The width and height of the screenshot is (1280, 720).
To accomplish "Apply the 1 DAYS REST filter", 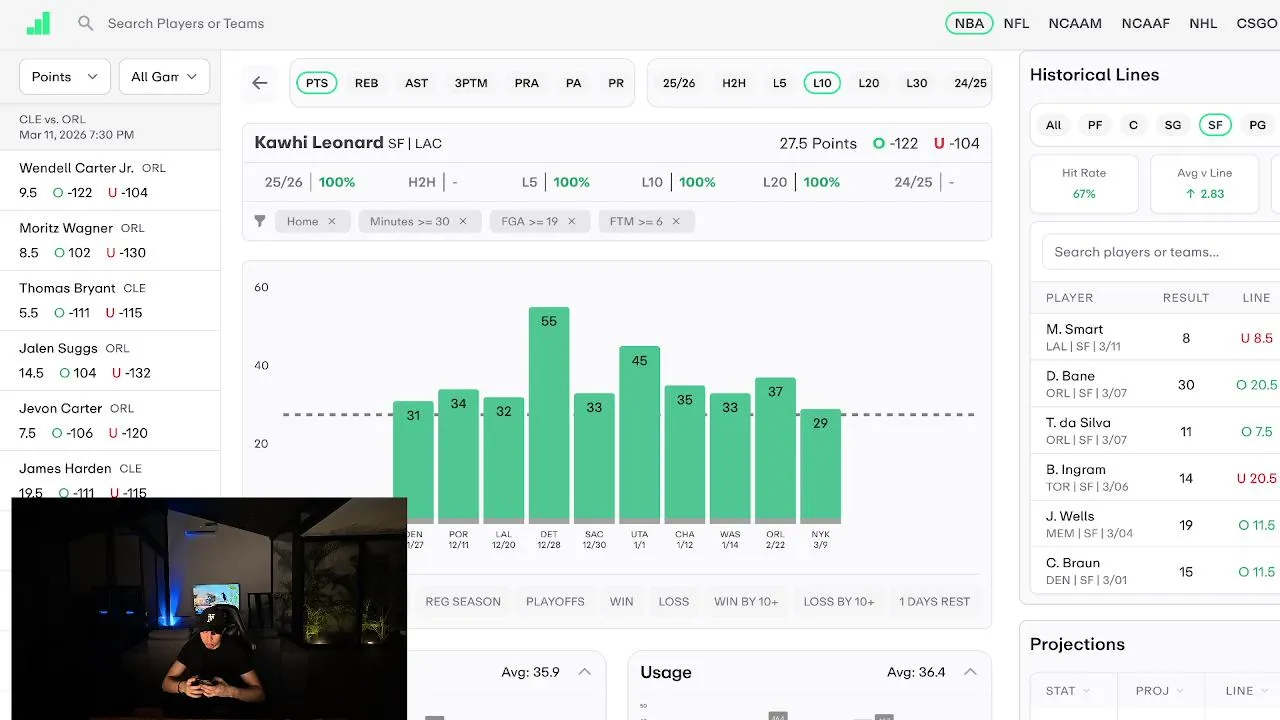I will pos(934,601).
